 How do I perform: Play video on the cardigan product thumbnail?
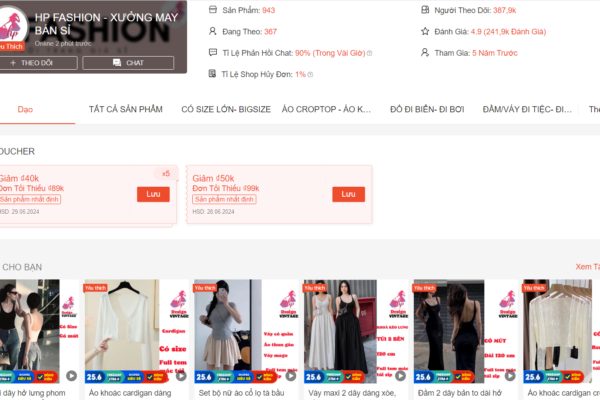tap(179, 376)
